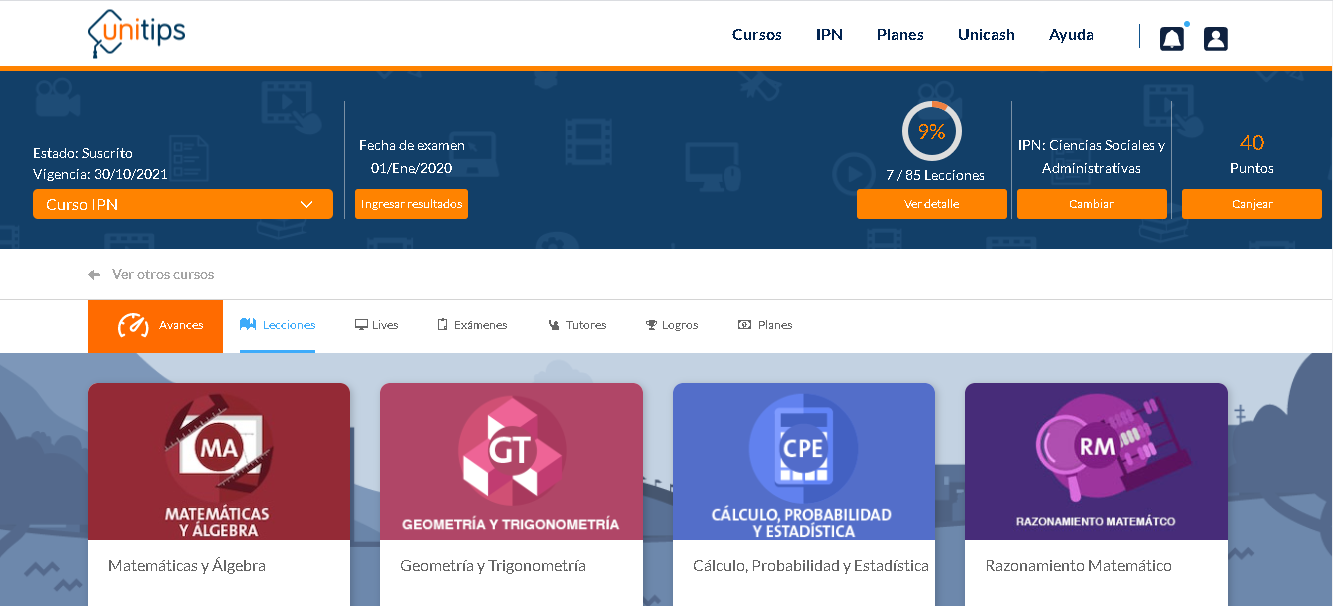The height and width of the screenshot is (606, 1333).
Task: Switch to the Tutores tab
Action: tap(577, 326)
